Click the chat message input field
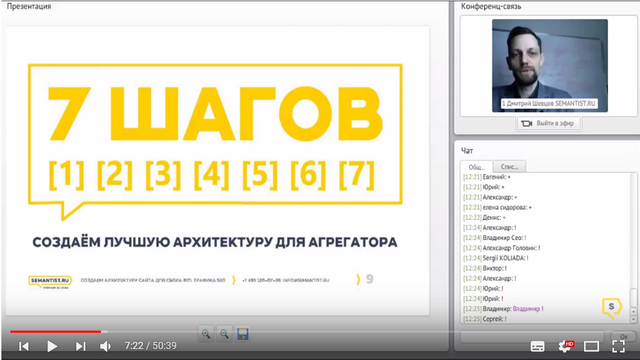The height and width of the screenshot is (360, 640). click(532, 337)
